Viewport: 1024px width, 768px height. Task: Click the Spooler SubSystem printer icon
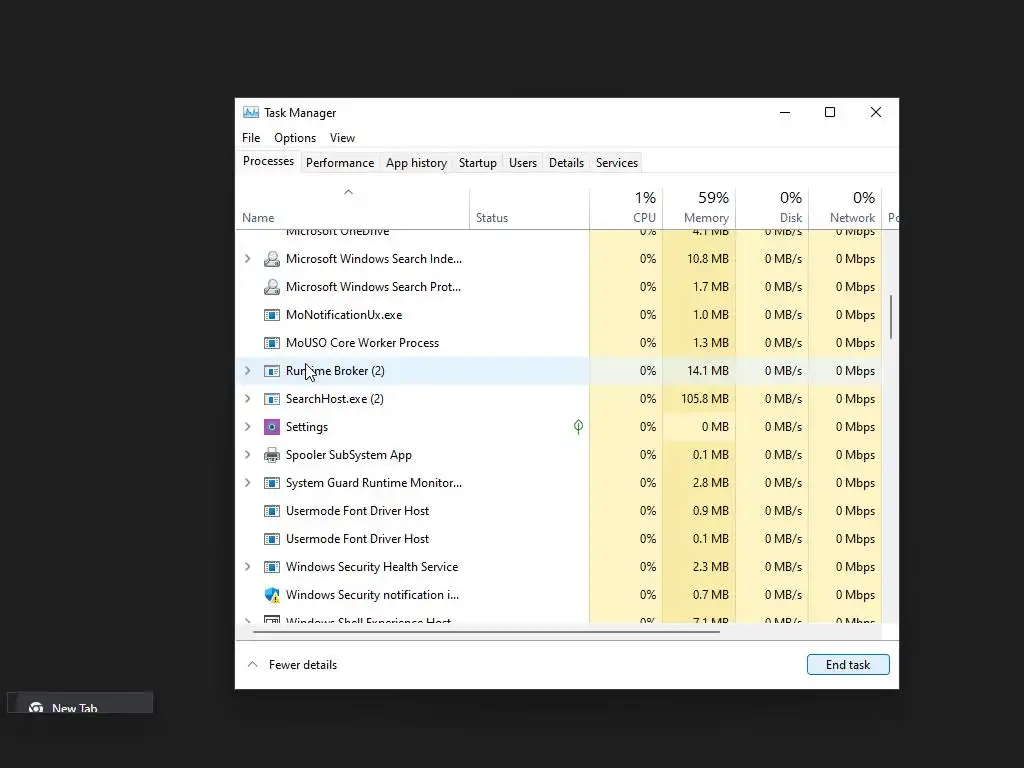(x=272, y=455)
